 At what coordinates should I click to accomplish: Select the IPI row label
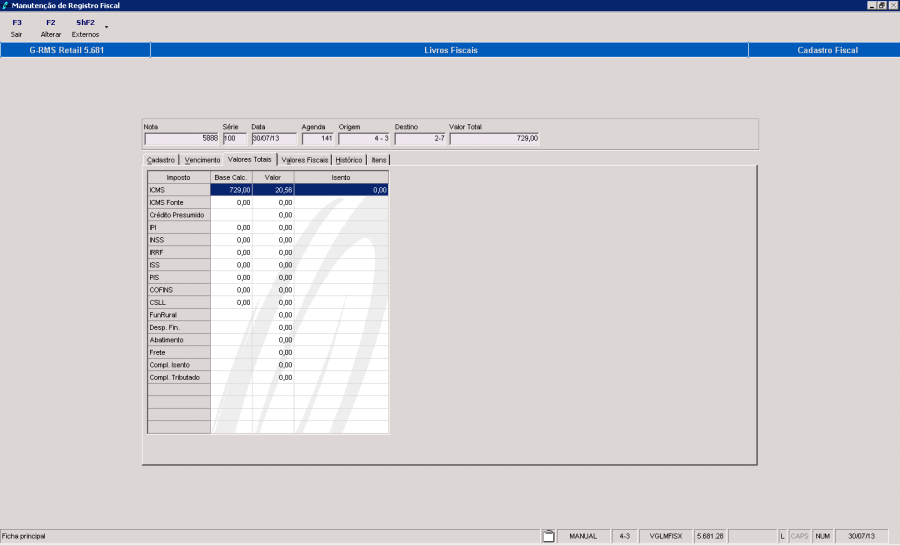179,227
